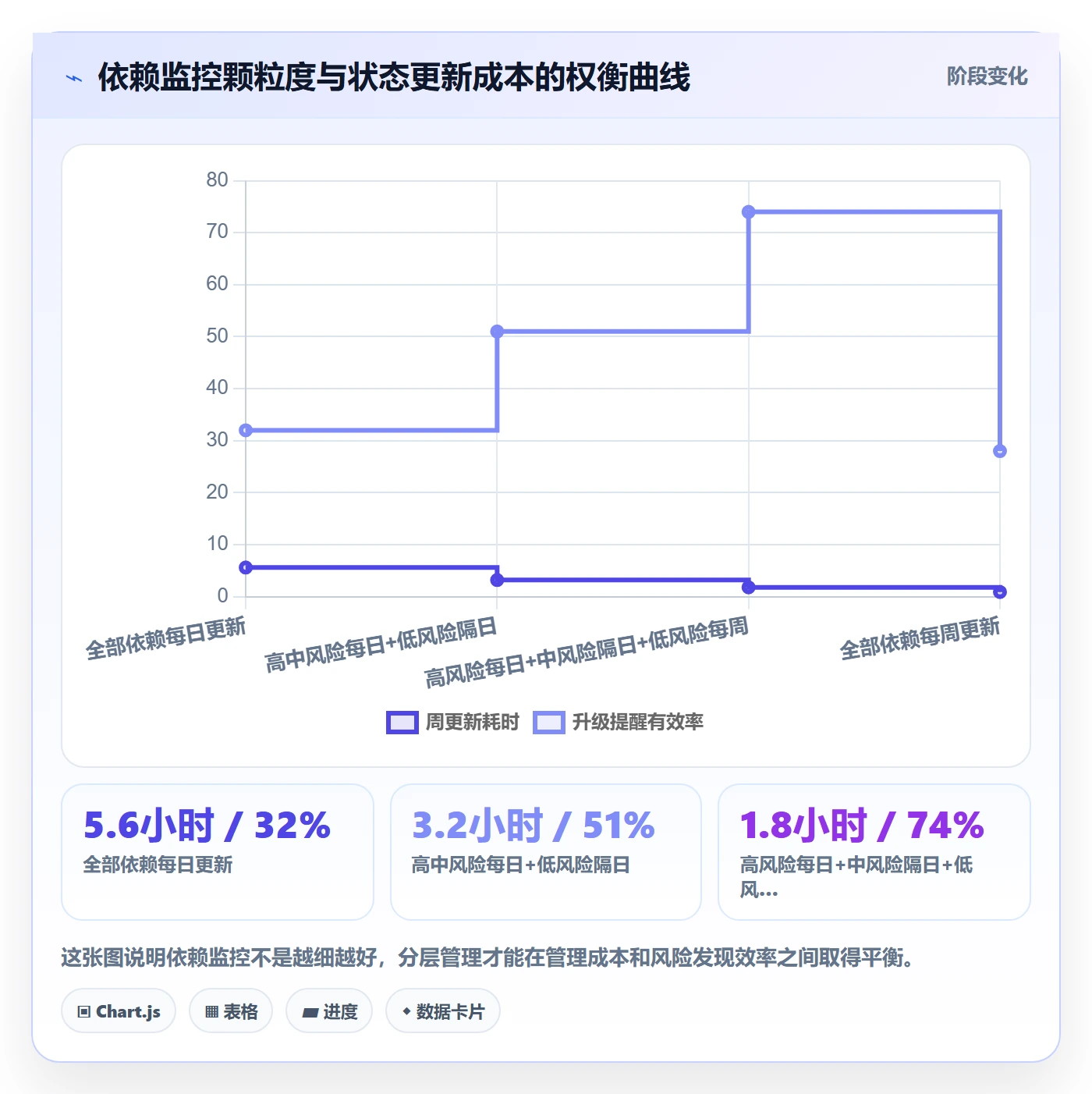
Task: Click the 51 data point on the efficiency line
Action: click(x=497, y=332)
